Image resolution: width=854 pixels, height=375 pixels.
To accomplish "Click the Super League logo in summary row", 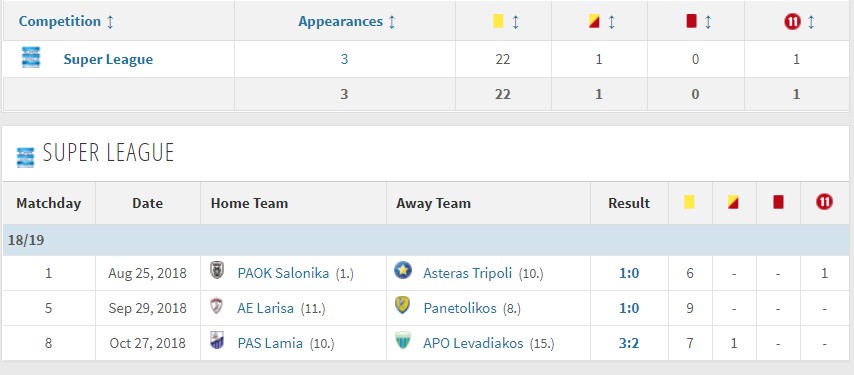I will pyautogui.click(x=31, y=58).
